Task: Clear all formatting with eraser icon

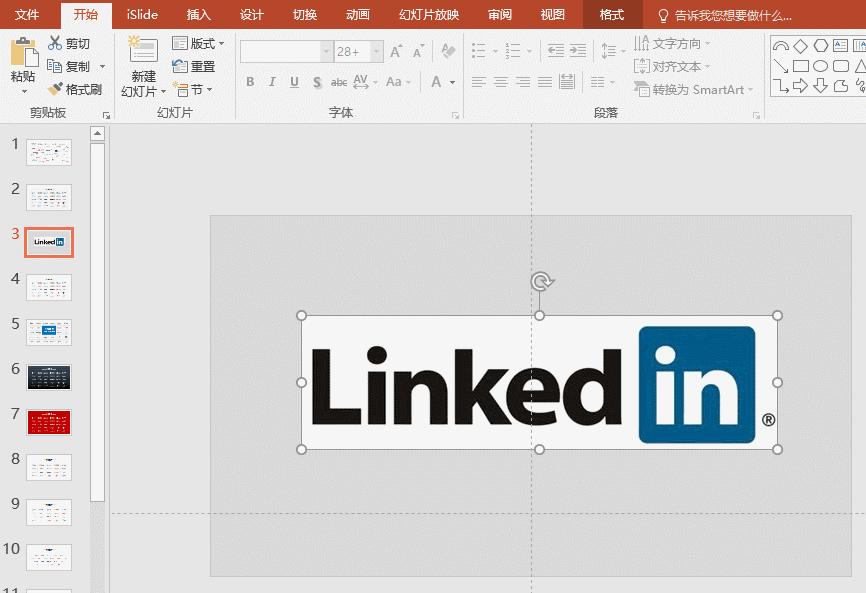Action: (x=448, y=51)
